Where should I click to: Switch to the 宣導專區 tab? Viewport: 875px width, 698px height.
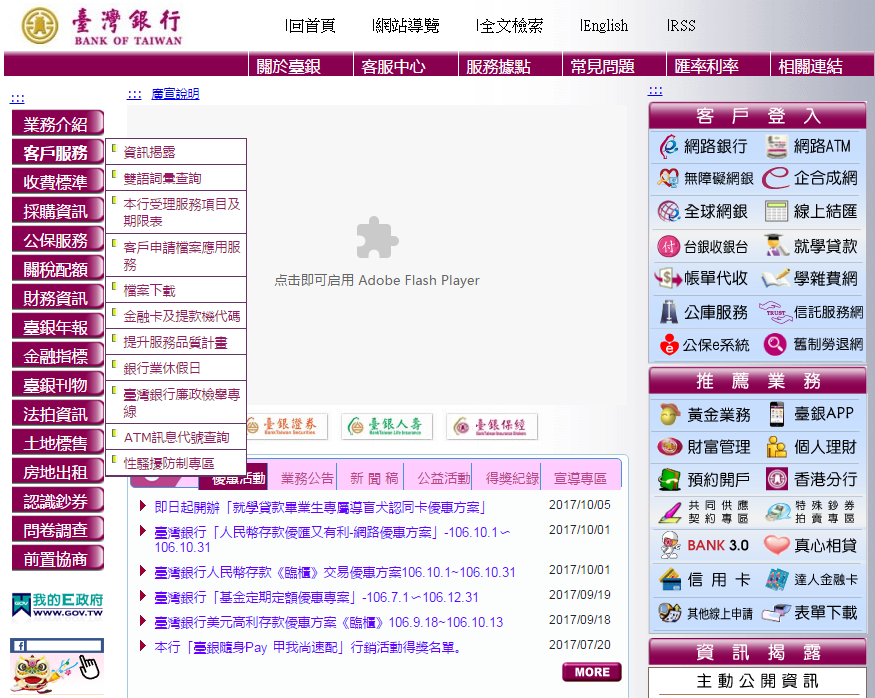pyautogui.click(x=580, y=477)
